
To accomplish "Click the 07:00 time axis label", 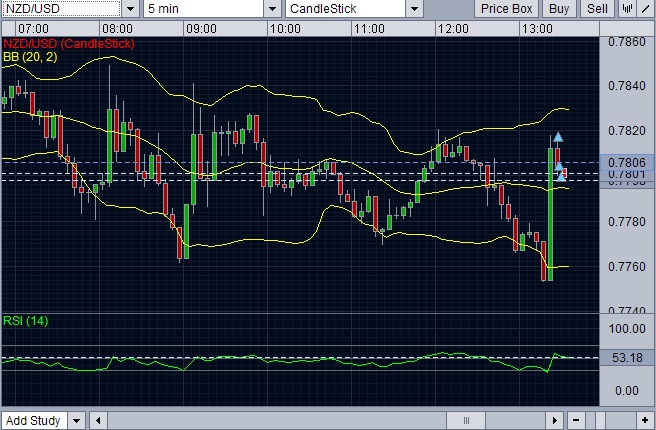I will [33, 29].
